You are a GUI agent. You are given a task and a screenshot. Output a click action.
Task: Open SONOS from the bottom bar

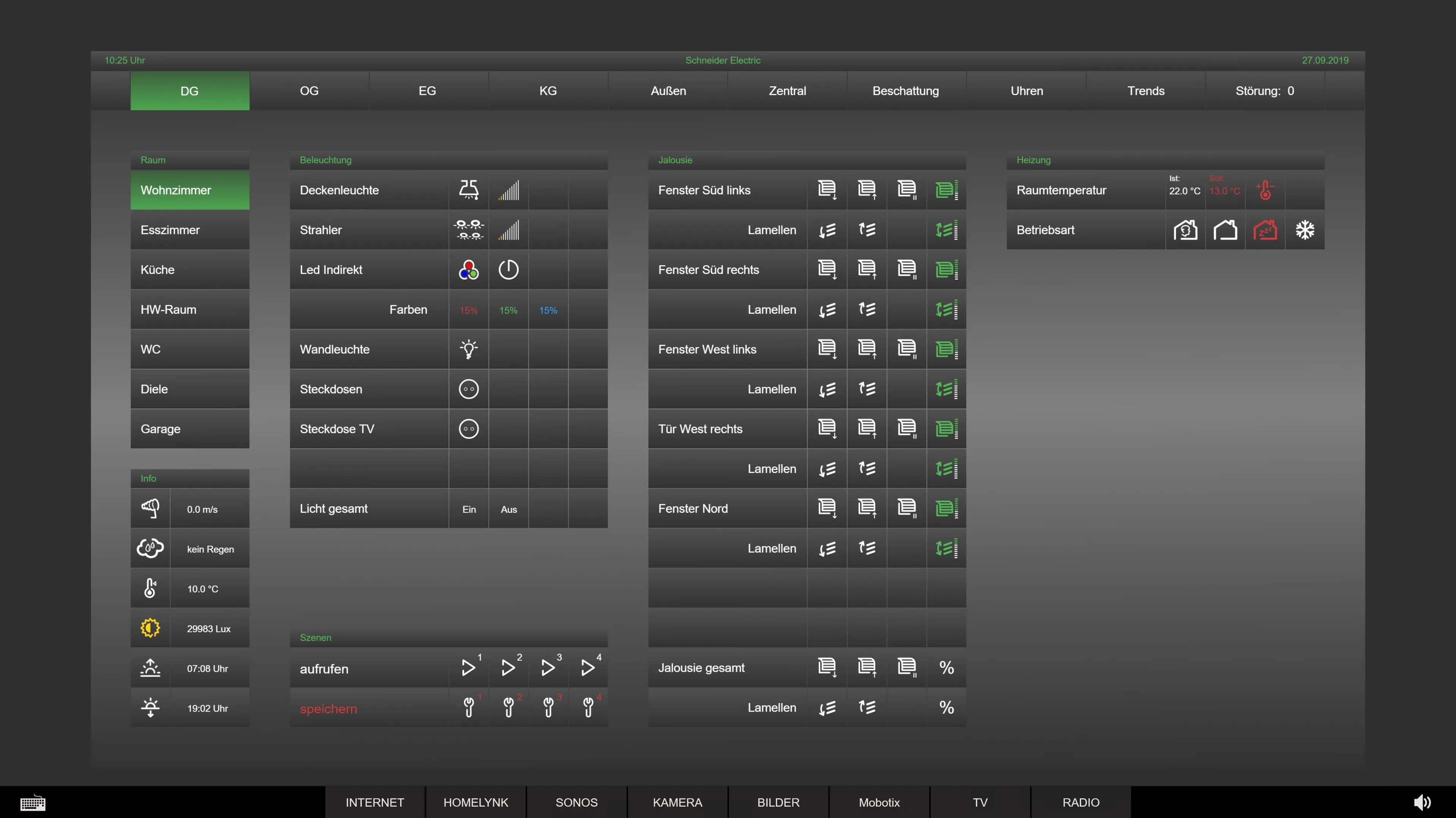coord(576,802)
